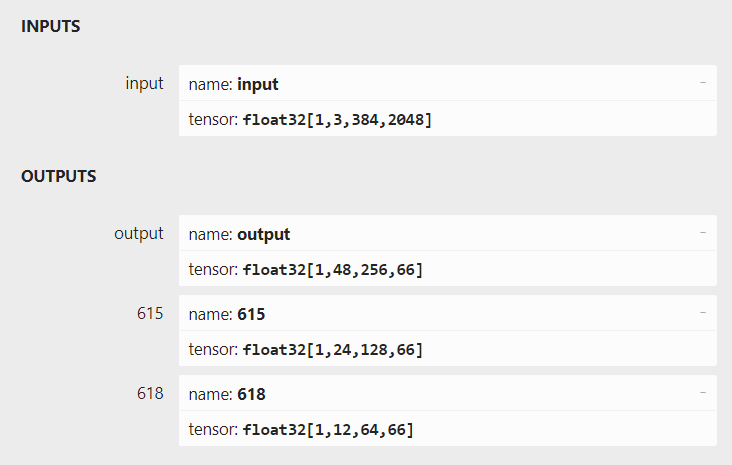
Task: Click the 'tensor:' label in the 618 entry
Action: tap(213, 430)
